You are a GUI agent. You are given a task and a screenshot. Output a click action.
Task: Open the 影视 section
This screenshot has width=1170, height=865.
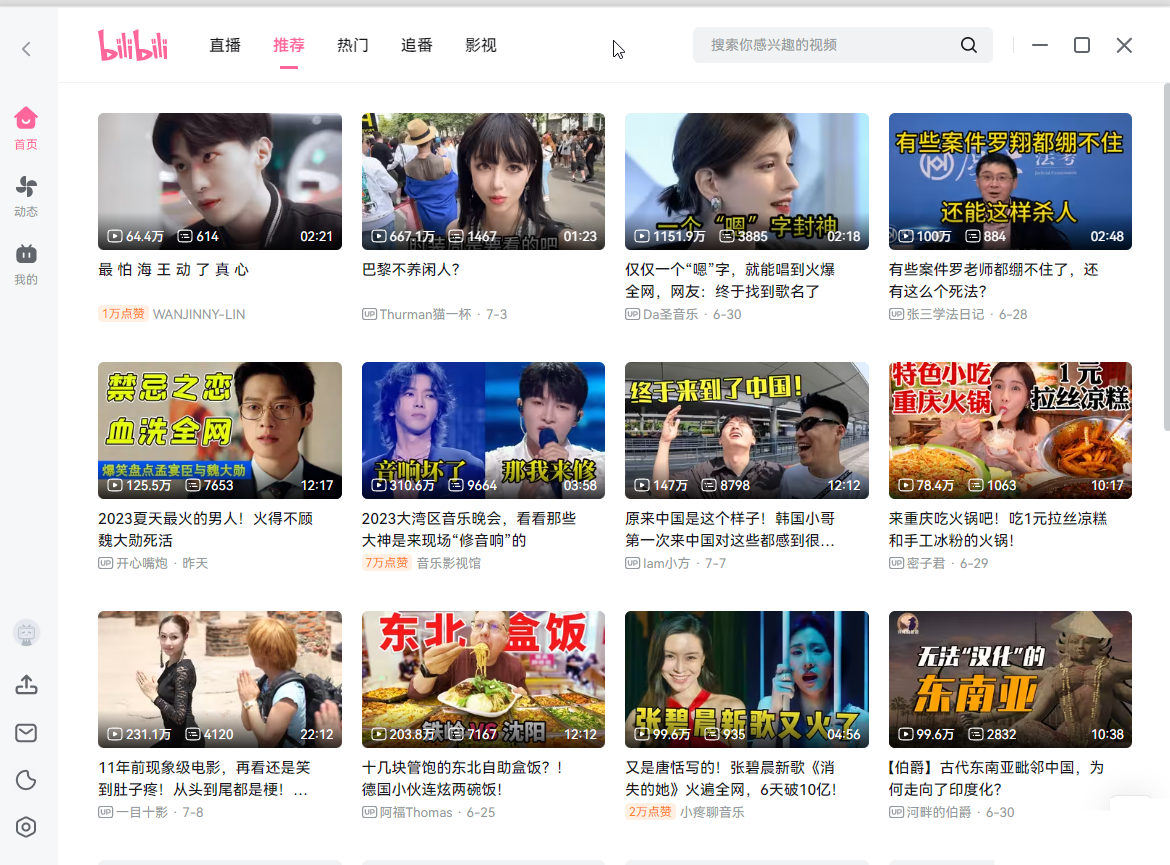point(481,45)
